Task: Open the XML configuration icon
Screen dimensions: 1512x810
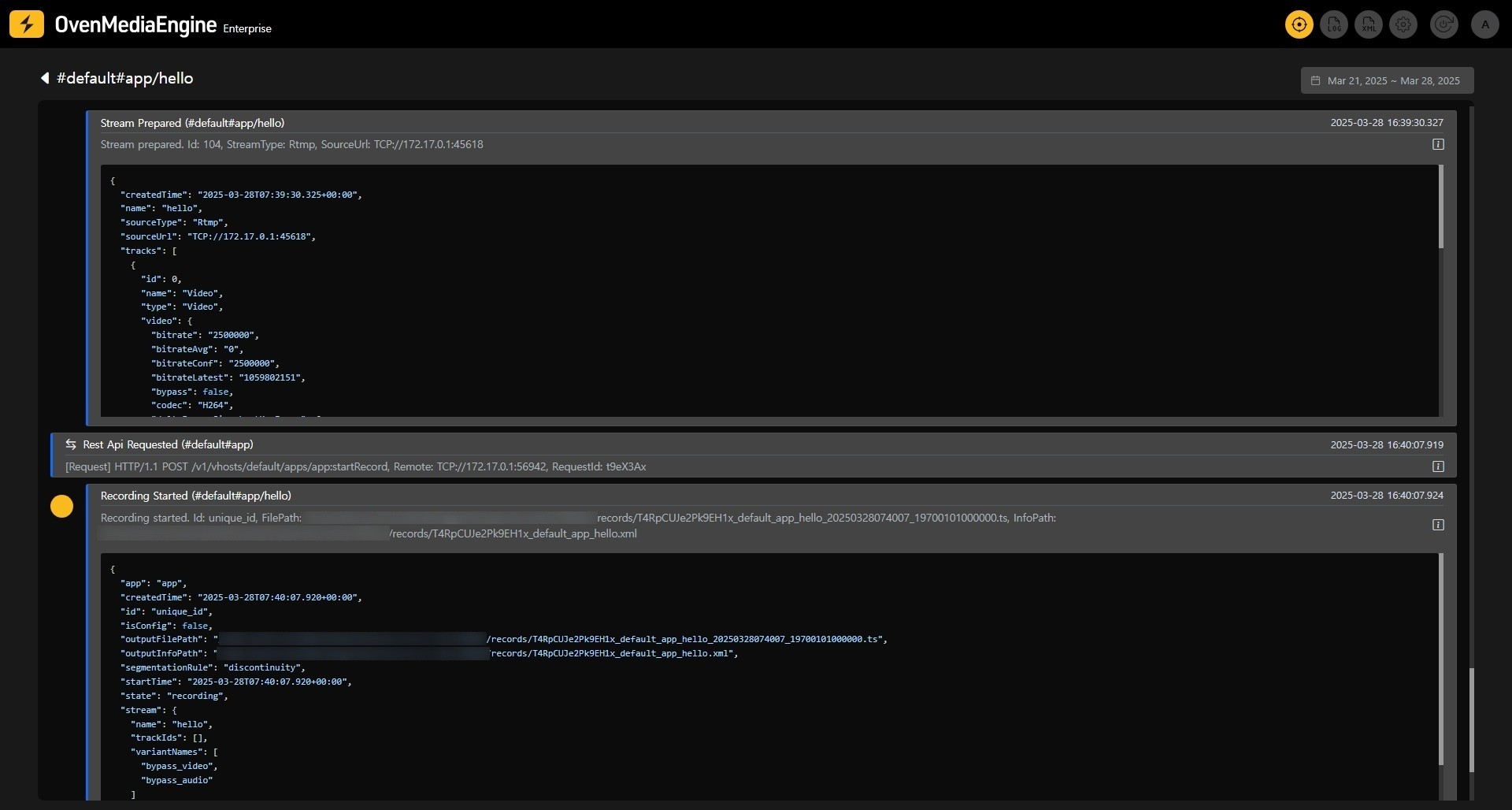Action: tap(1369, 24)
